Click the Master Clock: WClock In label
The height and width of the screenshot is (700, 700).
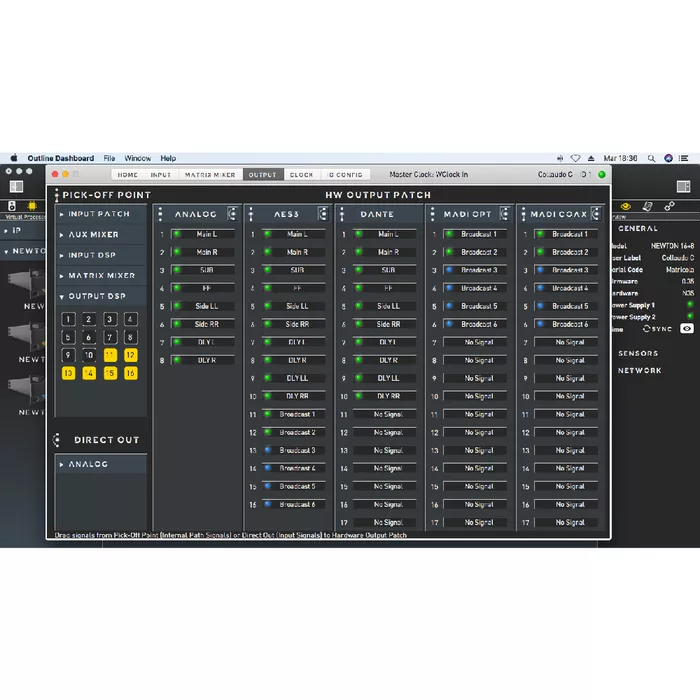point(429,175)
